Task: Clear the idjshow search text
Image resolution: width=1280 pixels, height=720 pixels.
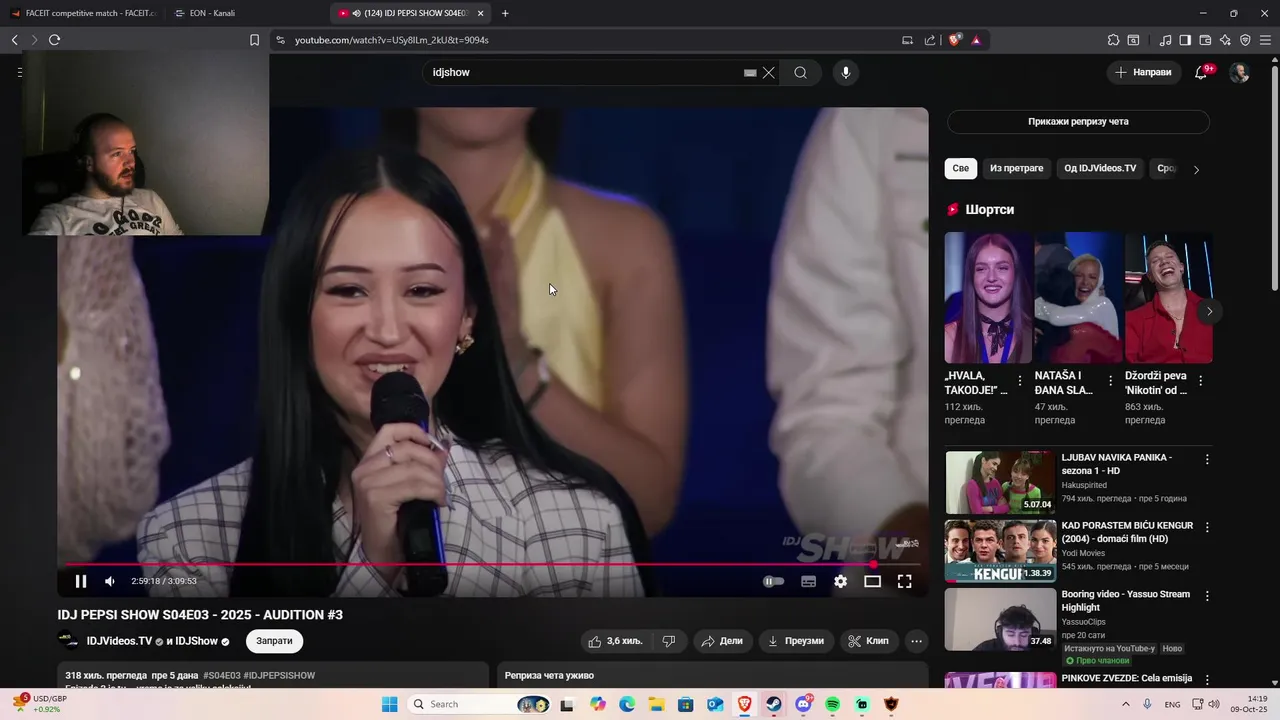Action: [768, 72]
